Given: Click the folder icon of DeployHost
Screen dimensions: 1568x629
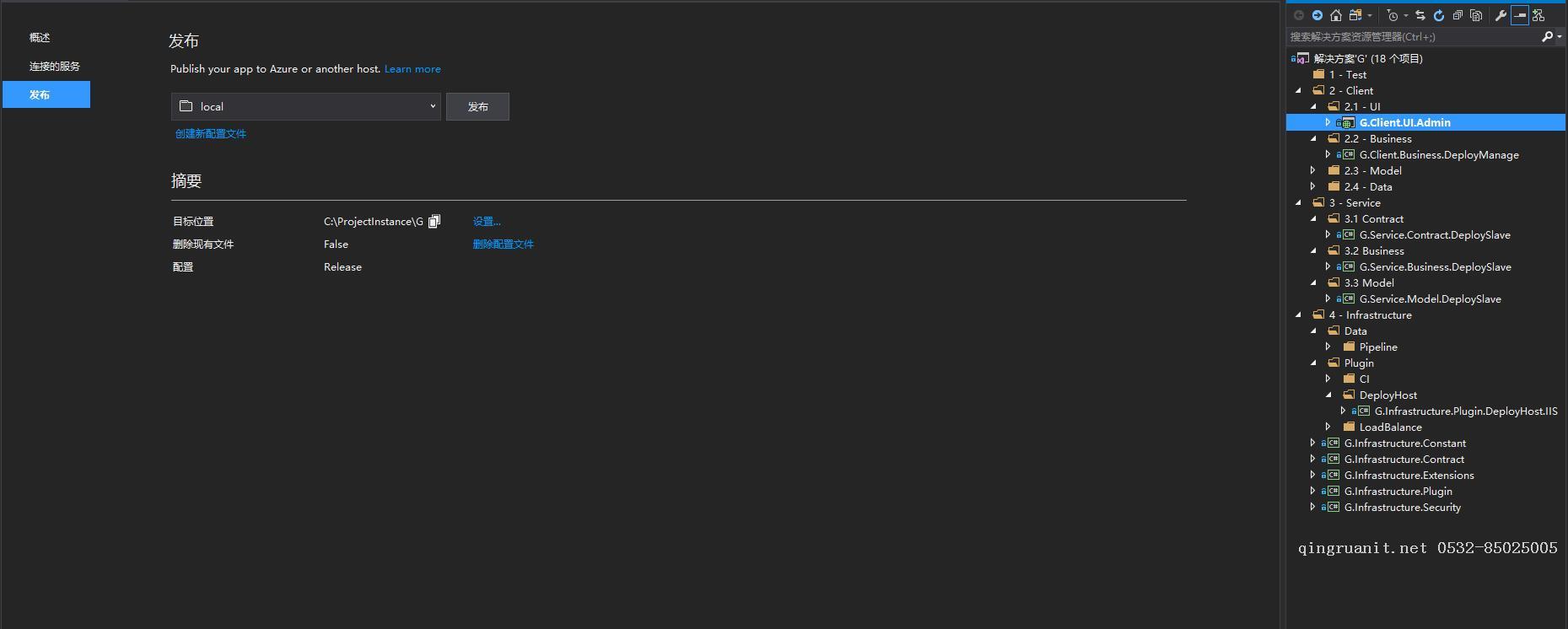Looking at the screenshot, I should coord(1349,395).
